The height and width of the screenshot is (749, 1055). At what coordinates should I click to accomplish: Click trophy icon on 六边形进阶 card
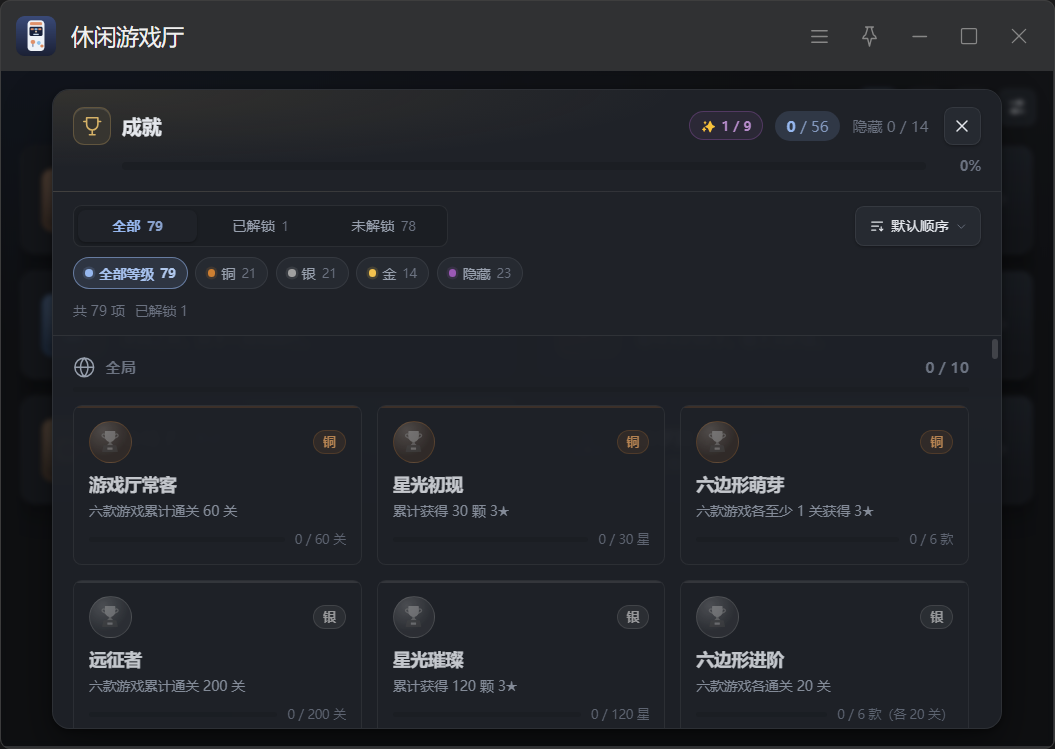click(717, 616)
